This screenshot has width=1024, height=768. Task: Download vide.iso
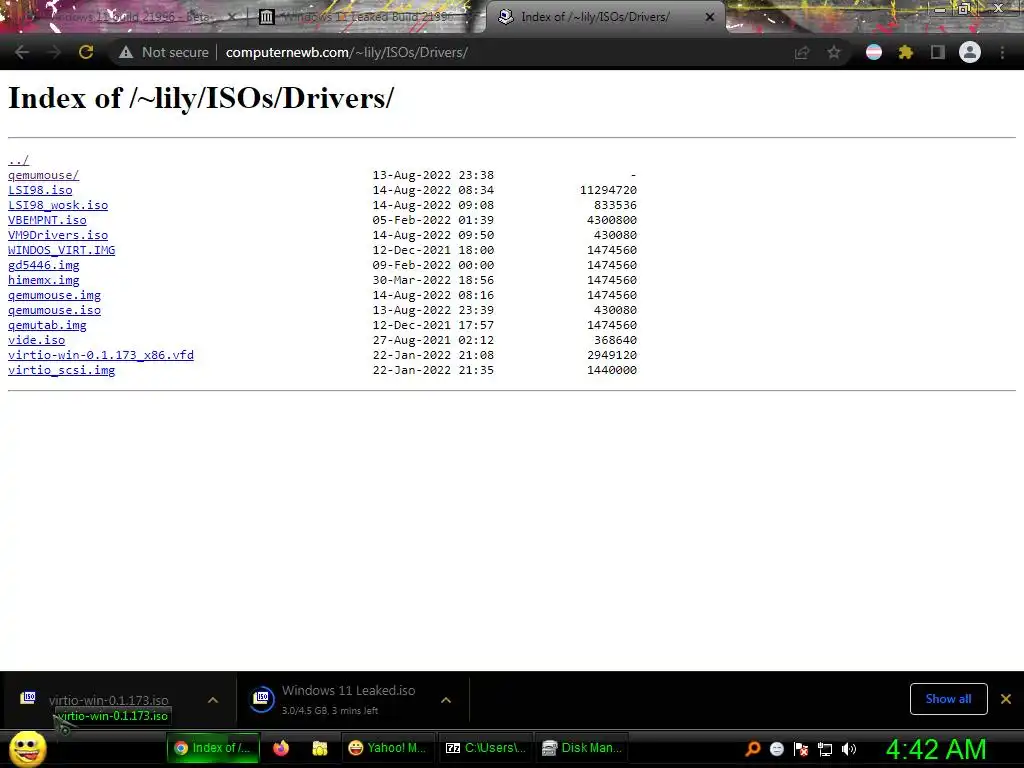(x=37, y=340)
